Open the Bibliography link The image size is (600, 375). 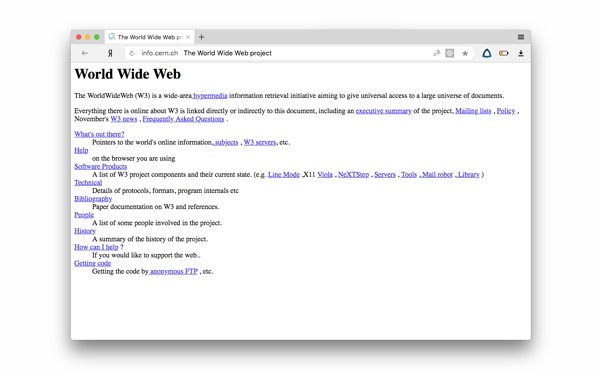pos(93,199)
